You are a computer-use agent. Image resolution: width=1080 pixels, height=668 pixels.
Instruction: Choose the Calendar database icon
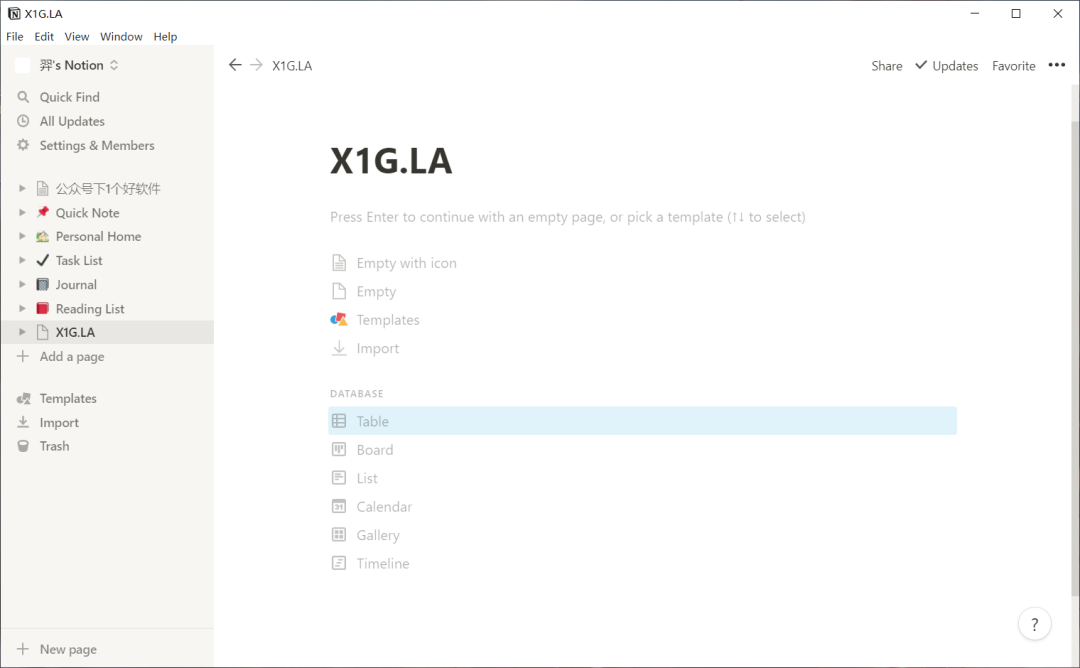pyautogui.click(x=339, y=507)
